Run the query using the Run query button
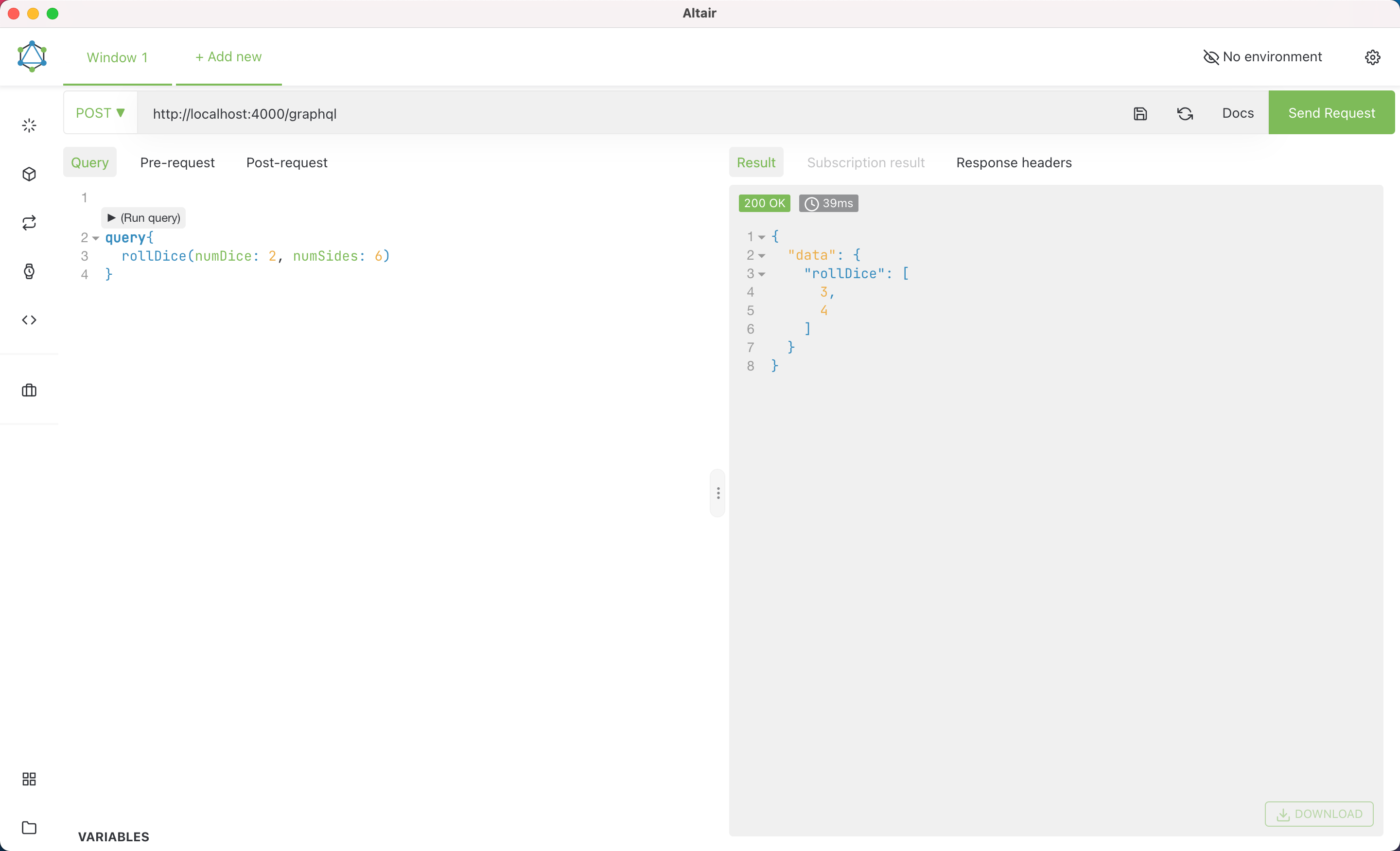 click(x=142, y=217)
